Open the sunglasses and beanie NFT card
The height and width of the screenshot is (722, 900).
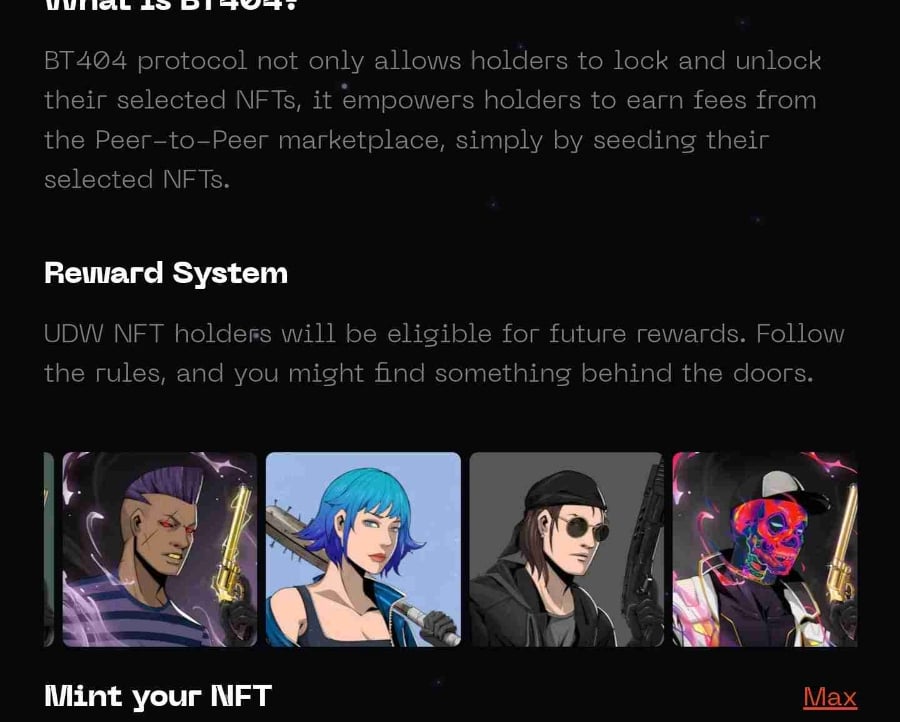567,549
